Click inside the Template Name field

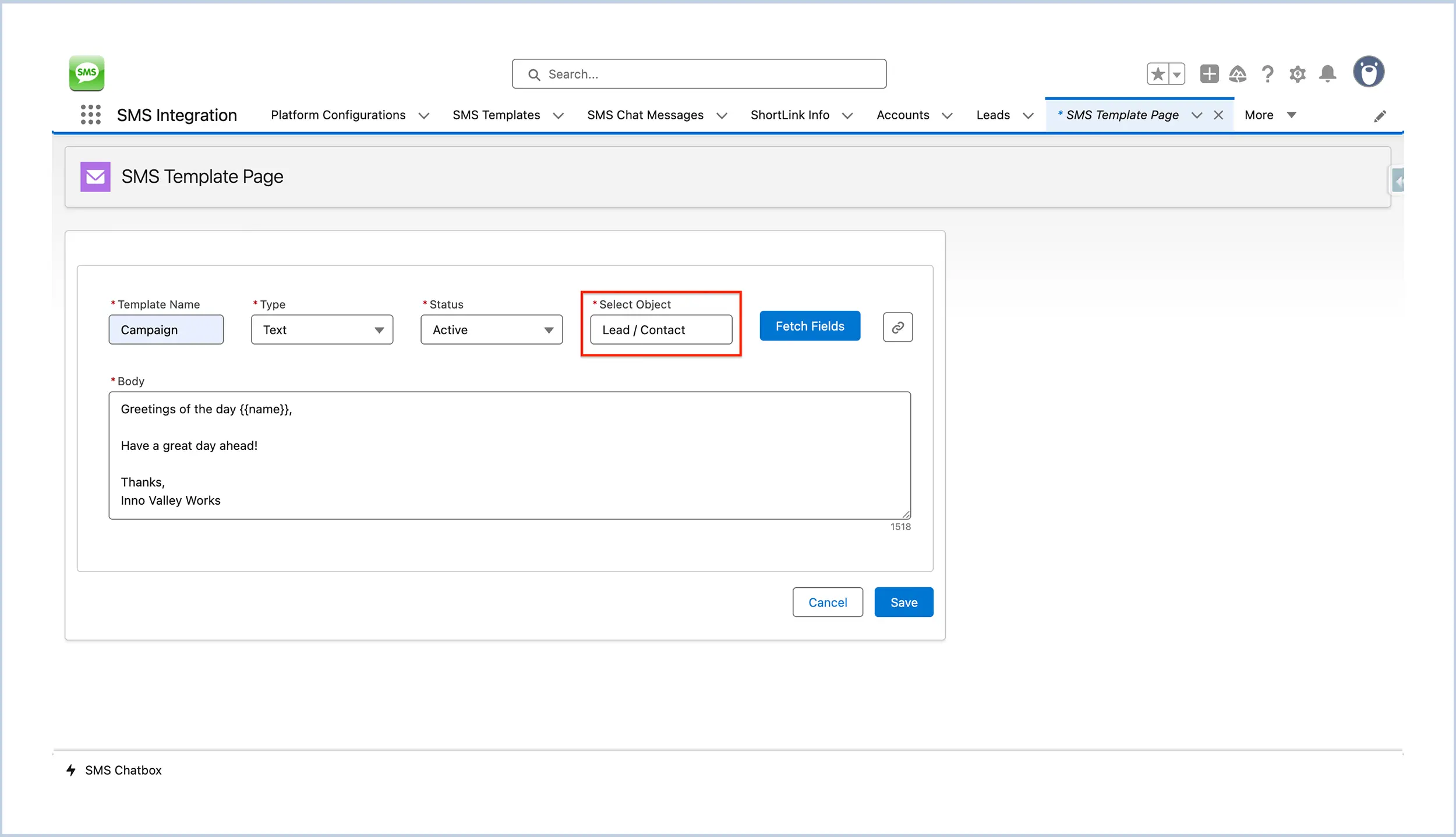click(x=166, y=329)
